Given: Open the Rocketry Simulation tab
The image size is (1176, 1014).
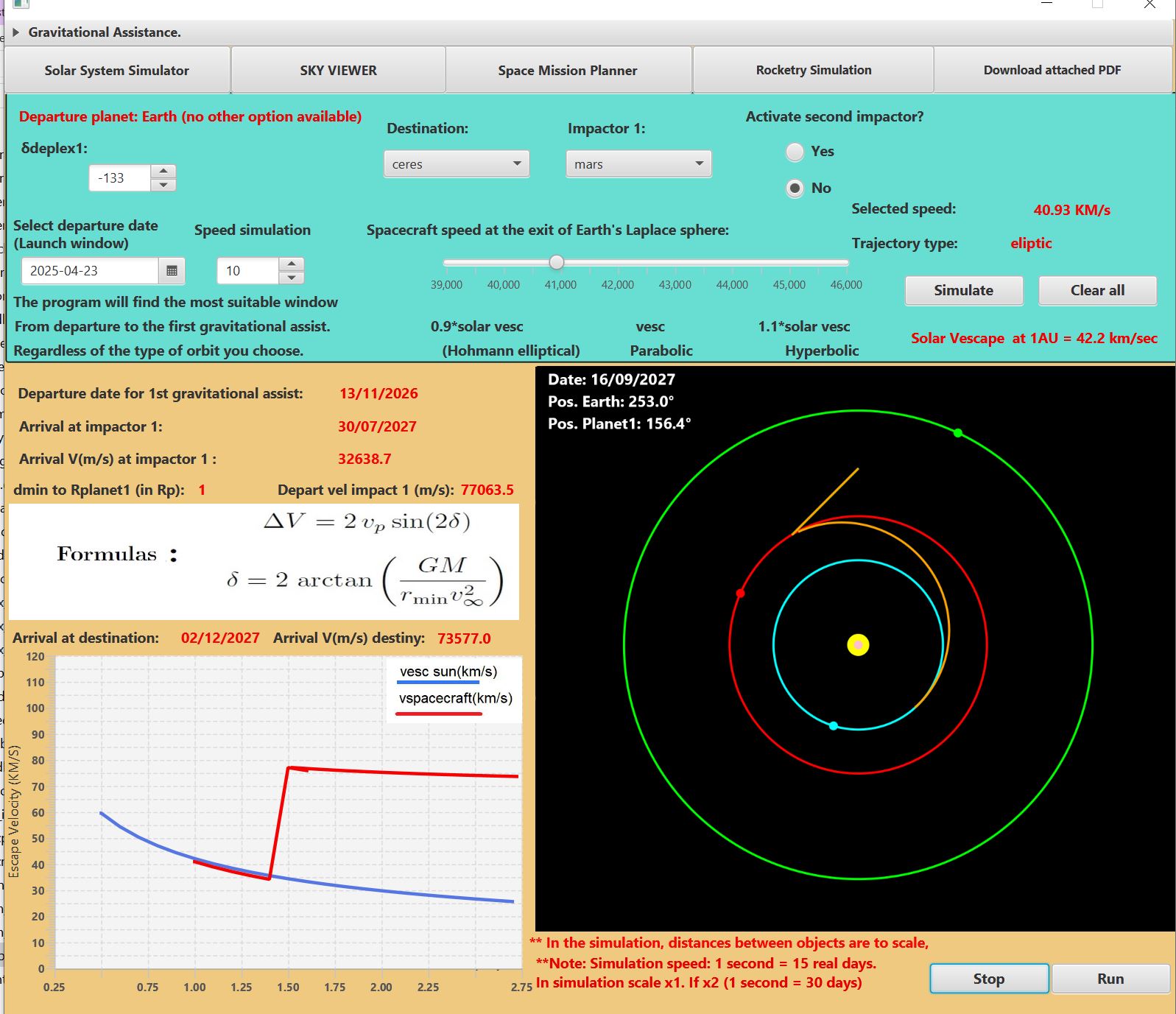Looking at the screenshot, I should coord(814,71).
